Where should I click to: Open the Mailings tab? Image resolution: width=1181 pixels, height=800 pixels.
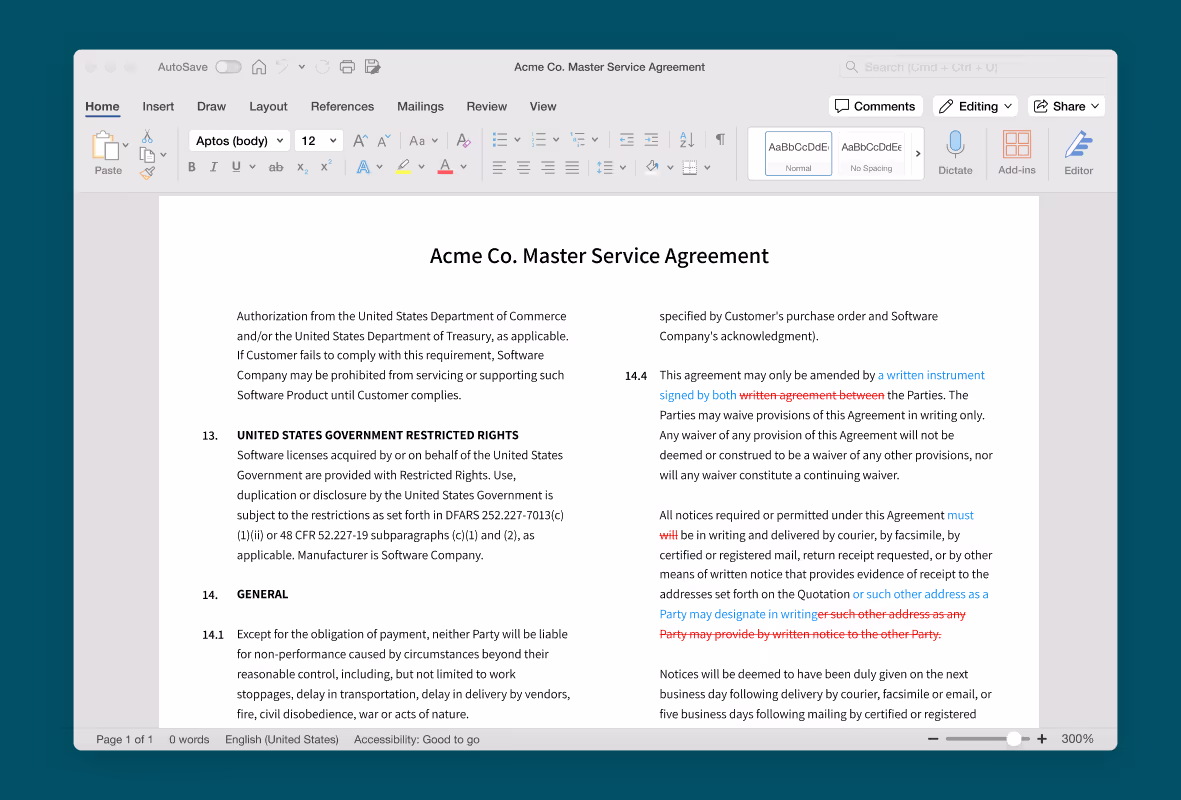tap(420, 107)
